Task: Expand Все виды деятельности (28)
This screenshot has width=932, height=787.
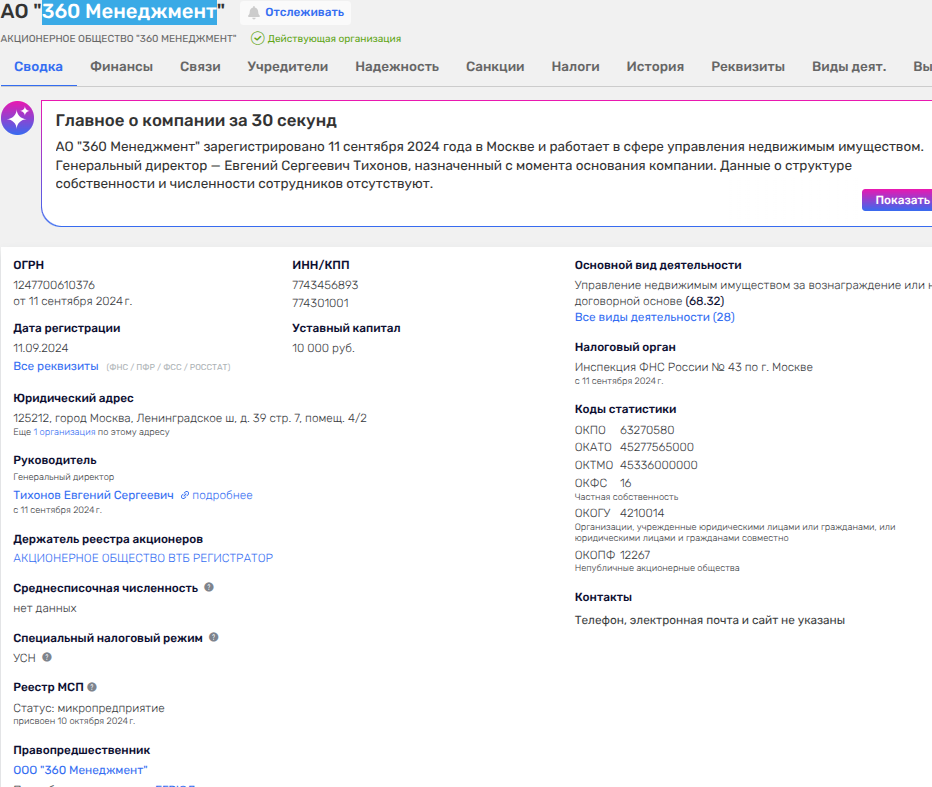Action: [x=654, y=317]
